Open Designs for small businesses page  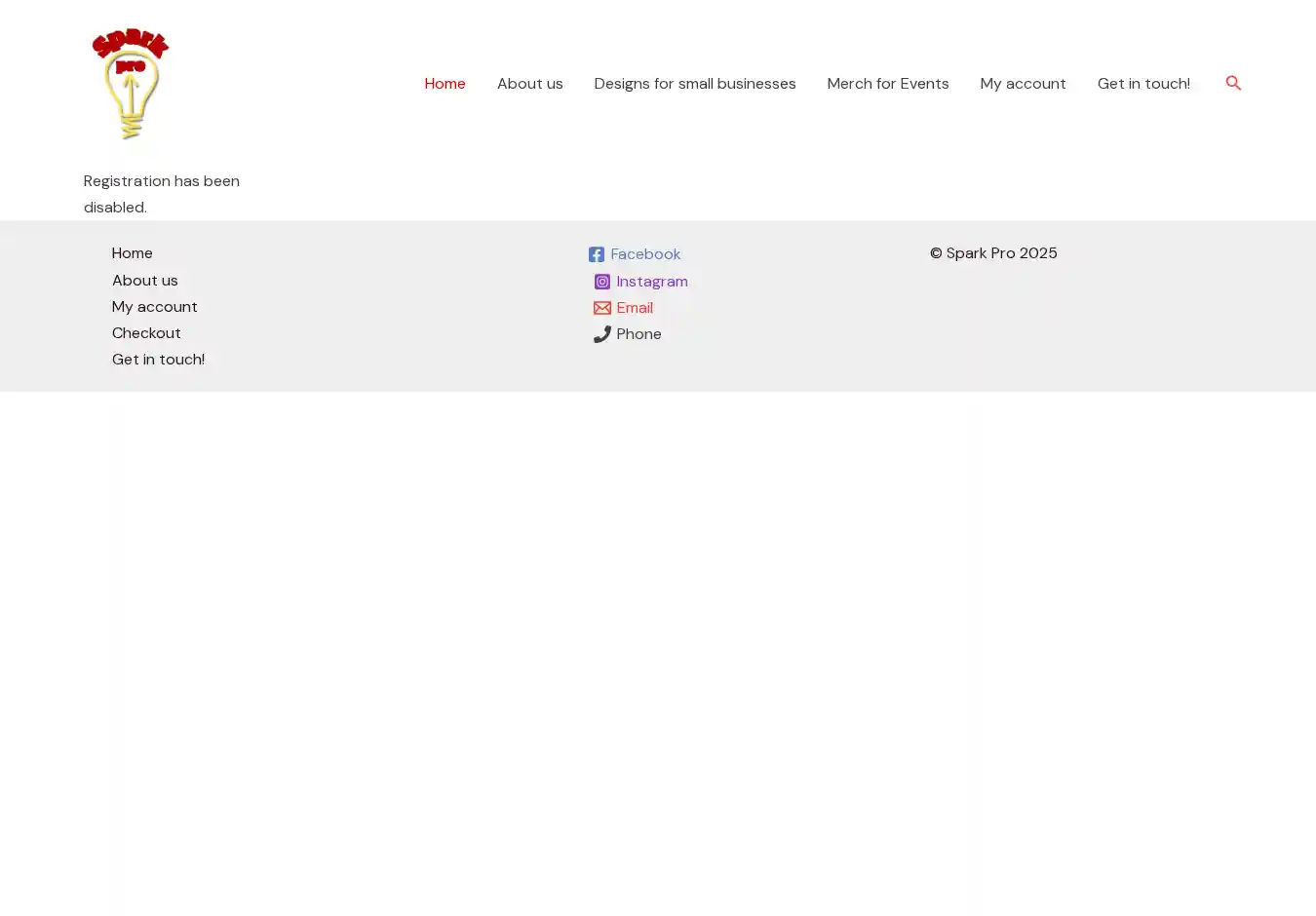pyautogui.click(x=694, y=84)
